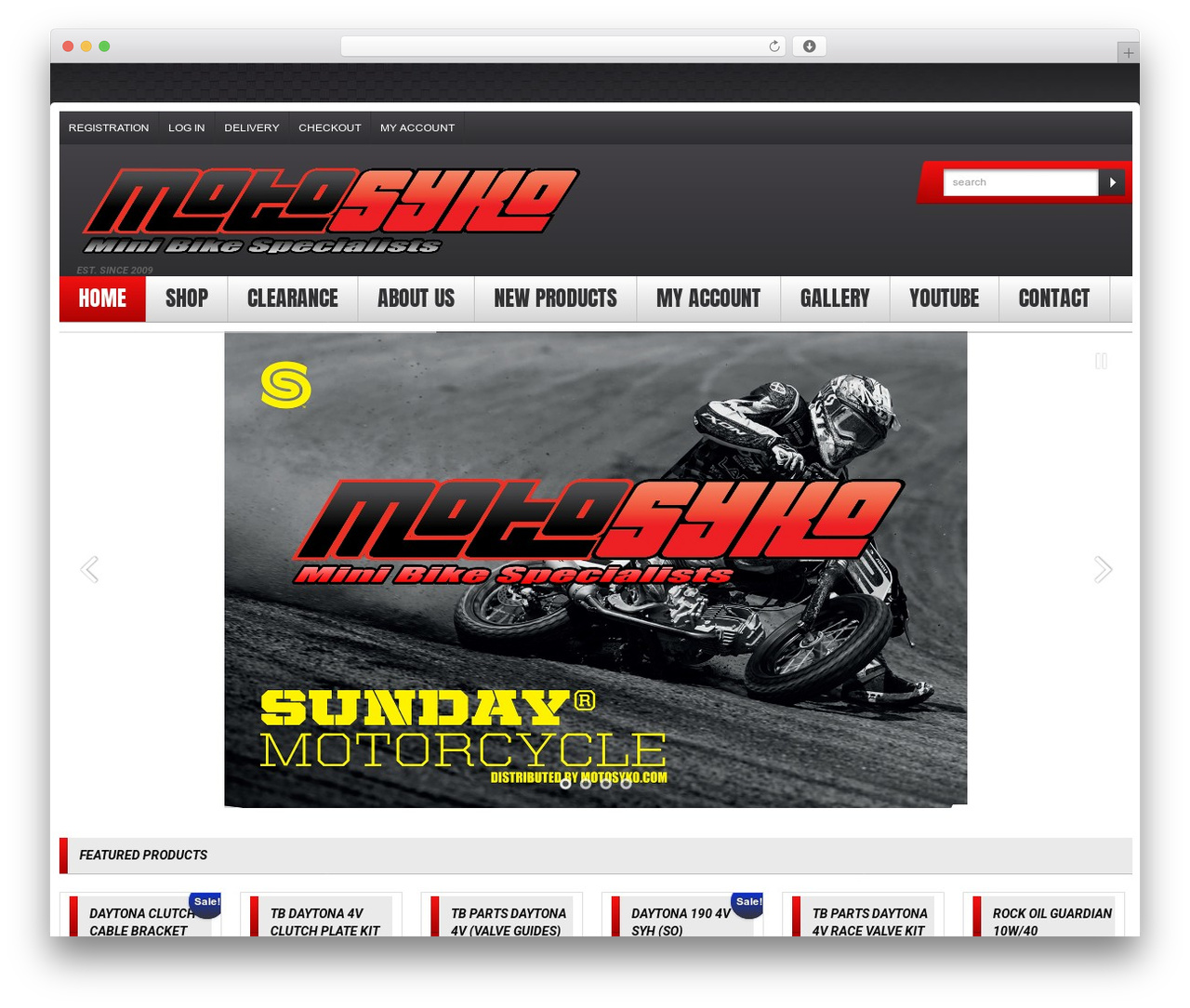The height and width of the screenshot is (1008, 1190).
Task: Click the Delivery link
Action: click(252, 127)
